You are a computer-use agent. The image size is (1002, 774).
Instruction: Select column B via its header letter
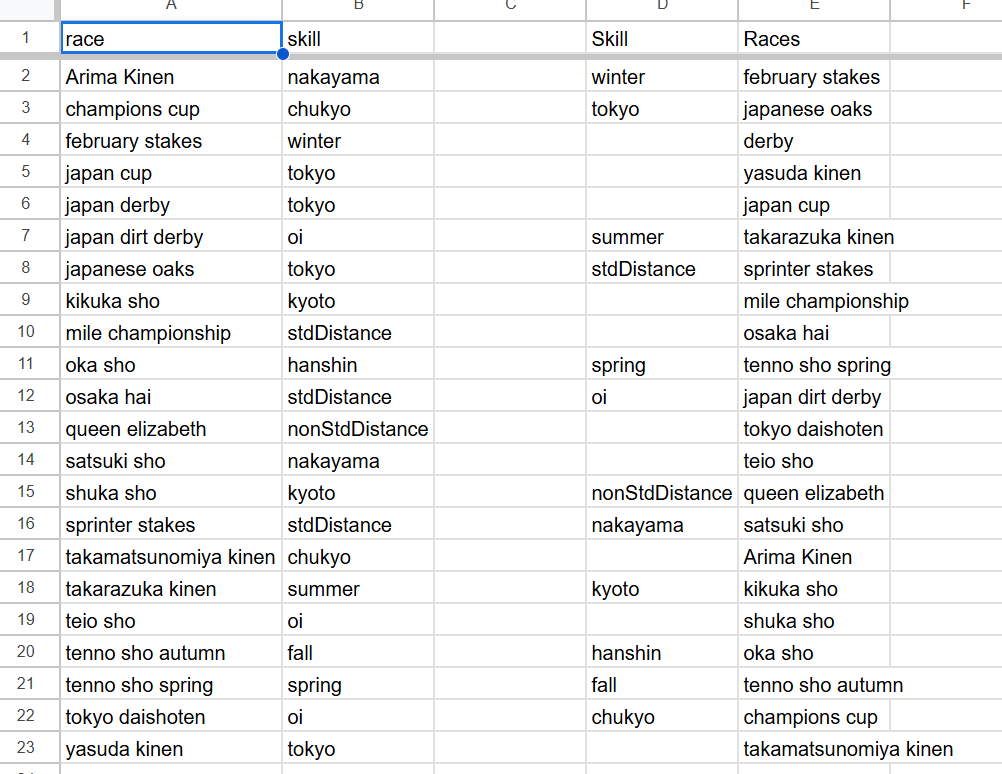[x=358, y=9]
